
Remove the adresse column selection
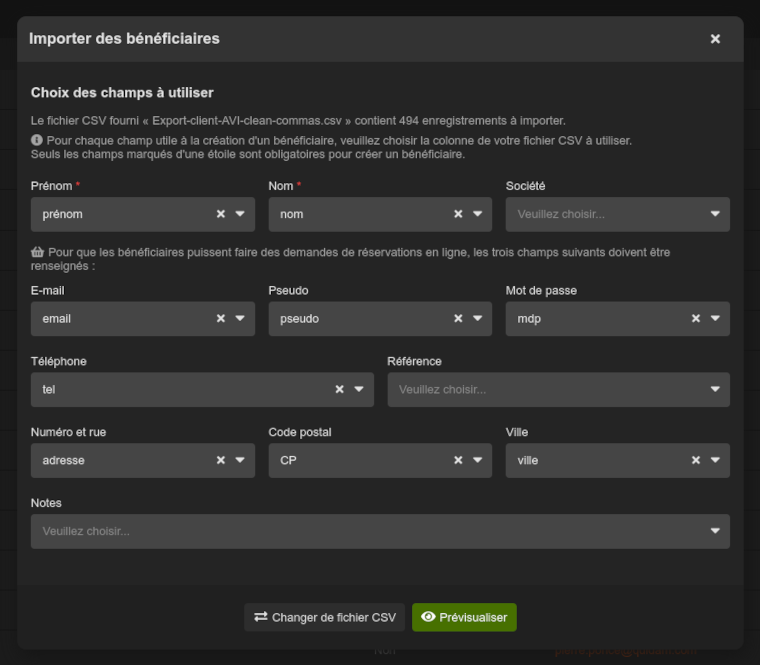pyautogui.click(x=220, y=461)
